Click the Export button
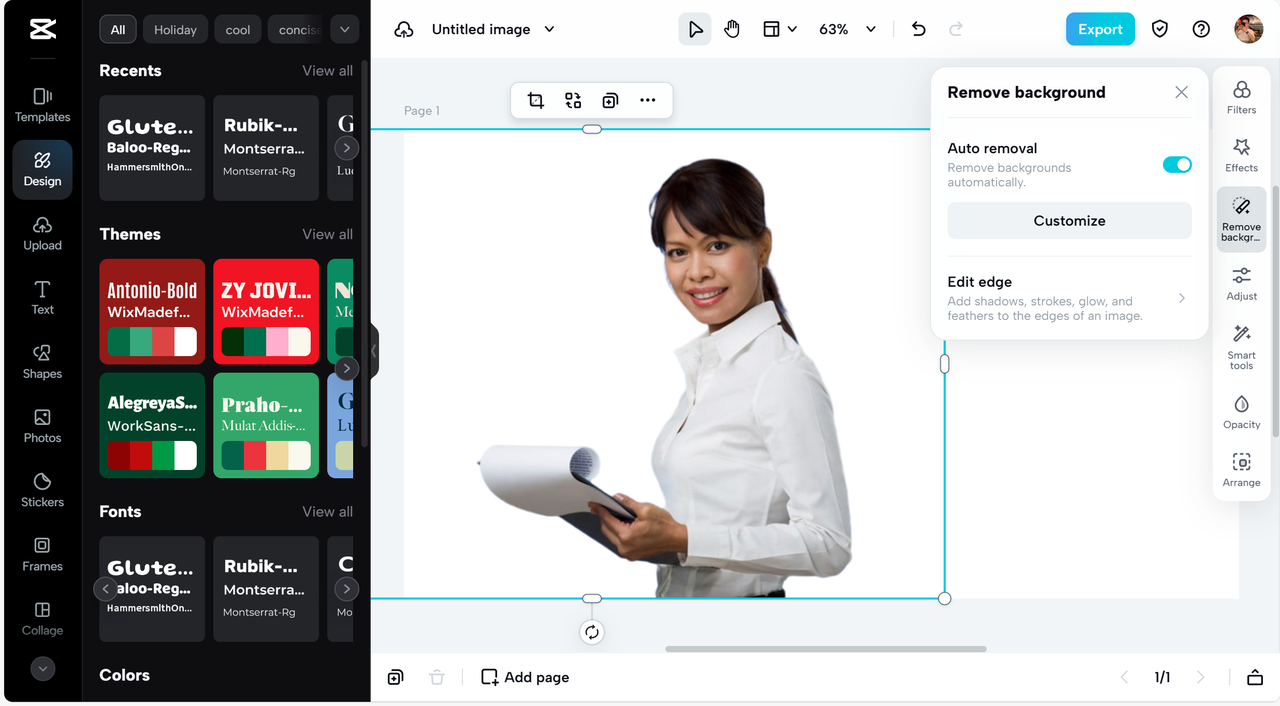1280x706 pixels. click(x=1100, y=29)
